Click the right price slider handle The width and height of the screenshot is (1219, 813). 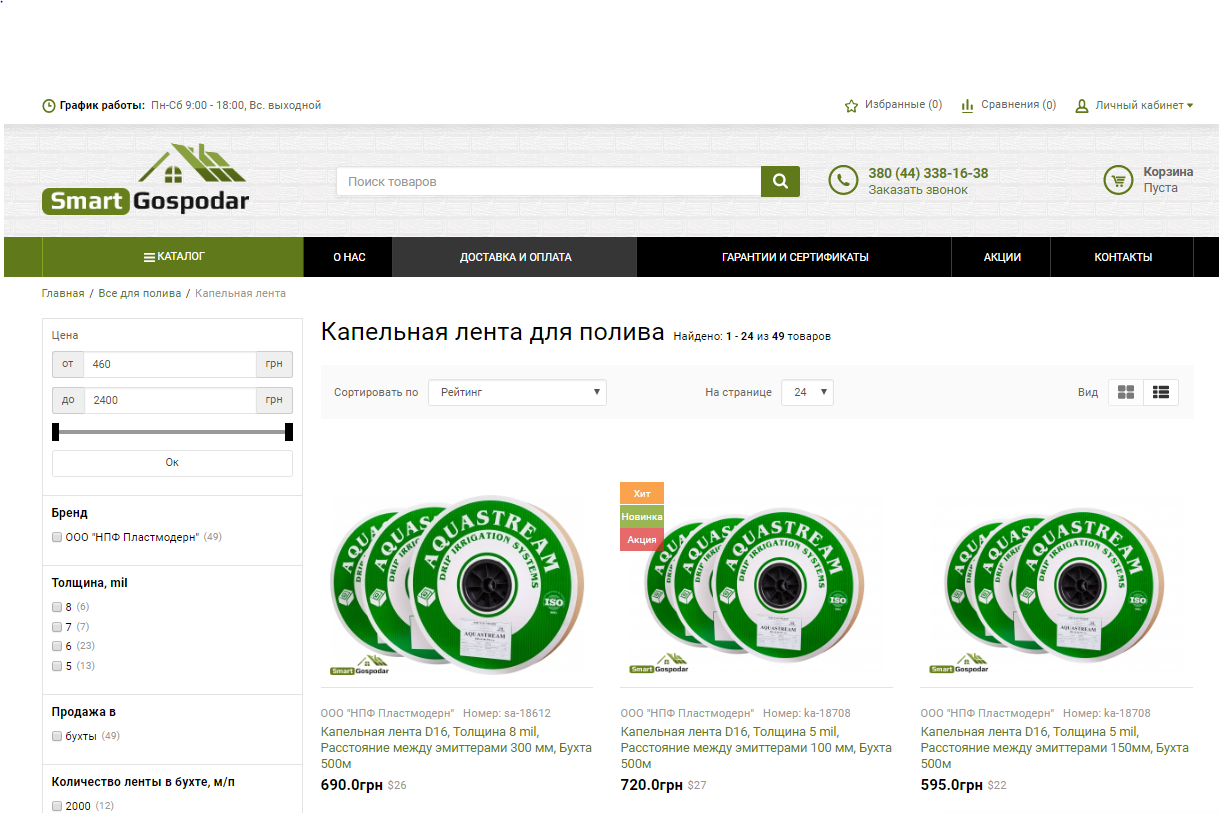tap(289, 431)
